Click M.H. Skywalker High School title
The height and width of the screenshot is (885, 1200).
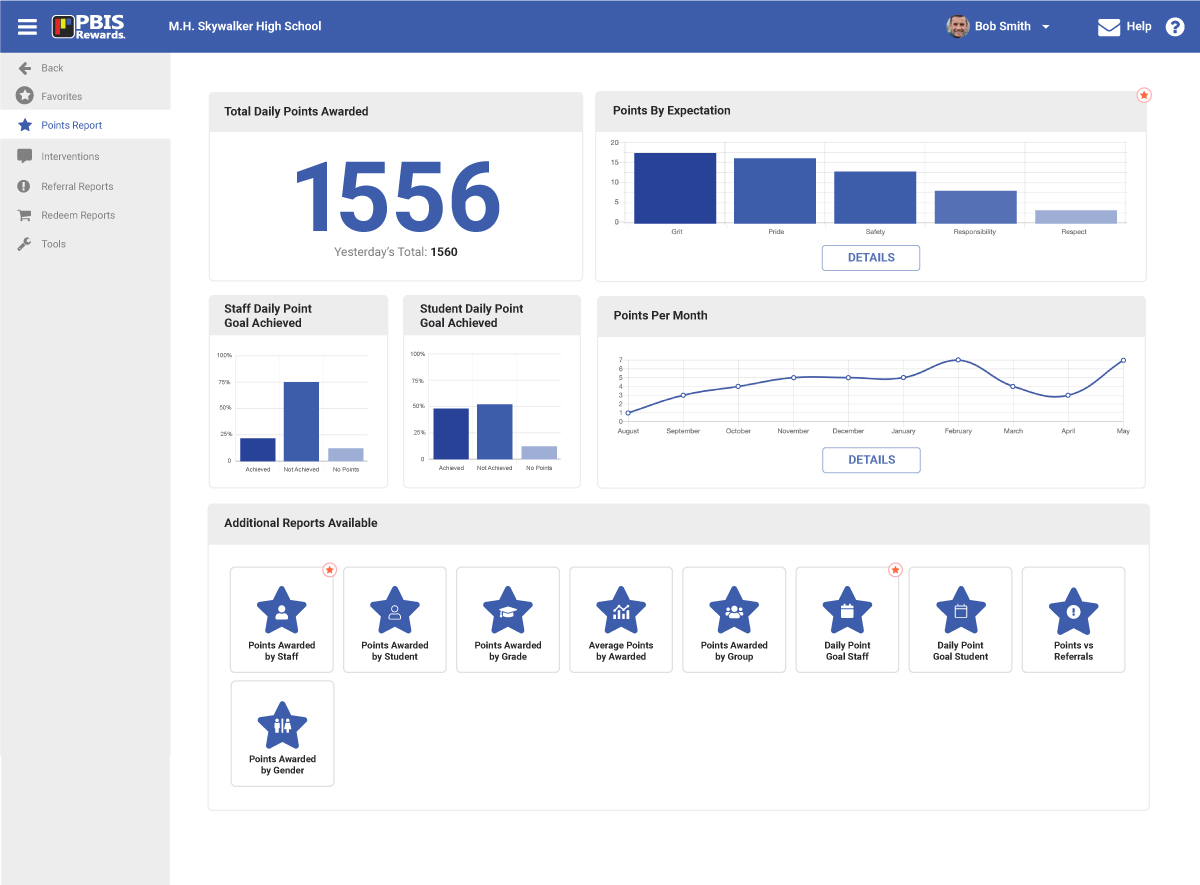click(x=245, y=26)
